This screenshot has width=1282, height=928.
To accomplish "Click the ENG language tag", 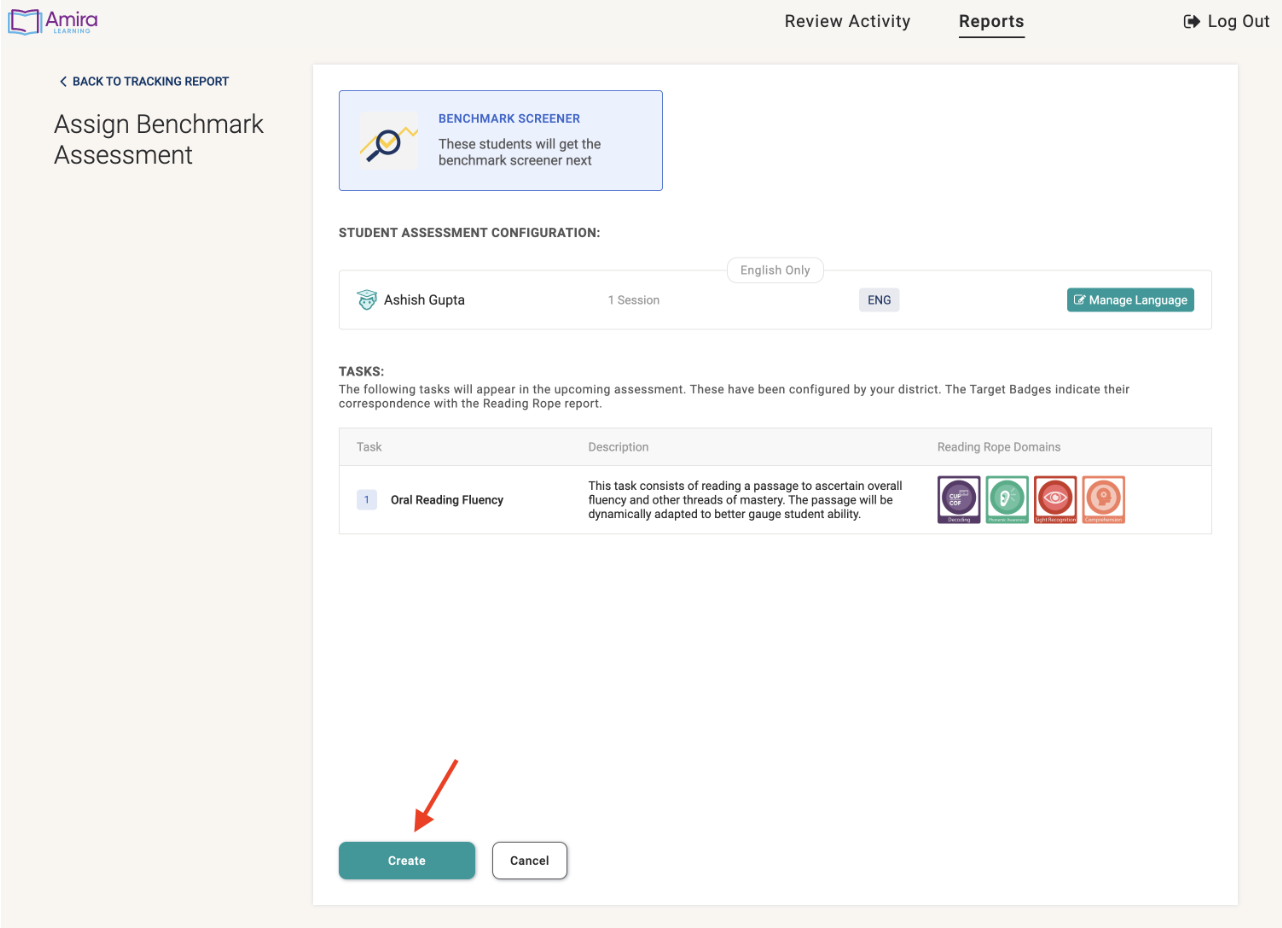I will tap(878, 299).
